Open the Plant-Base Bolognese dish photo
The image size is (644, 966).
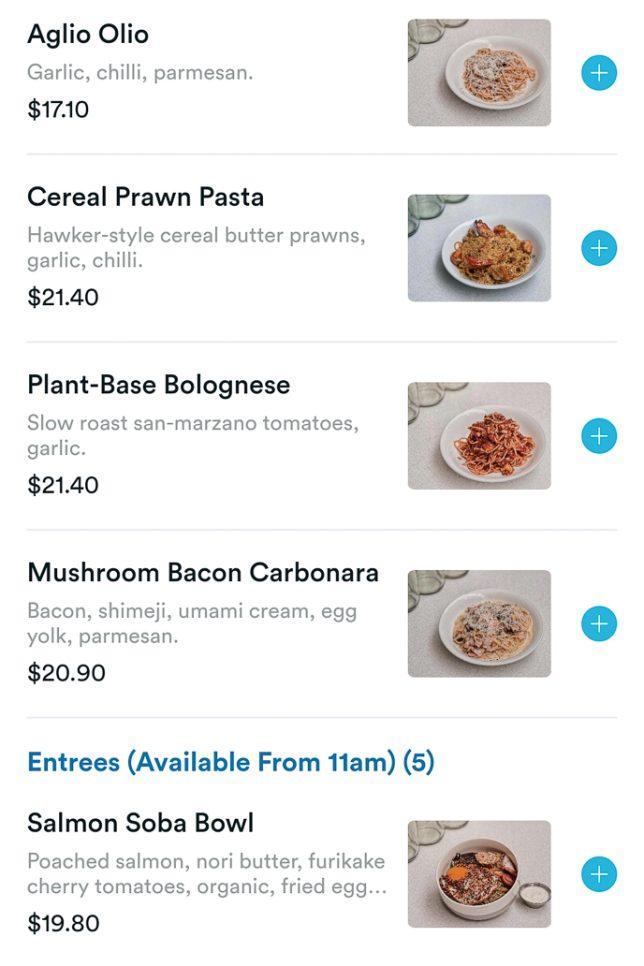(479, 435)
